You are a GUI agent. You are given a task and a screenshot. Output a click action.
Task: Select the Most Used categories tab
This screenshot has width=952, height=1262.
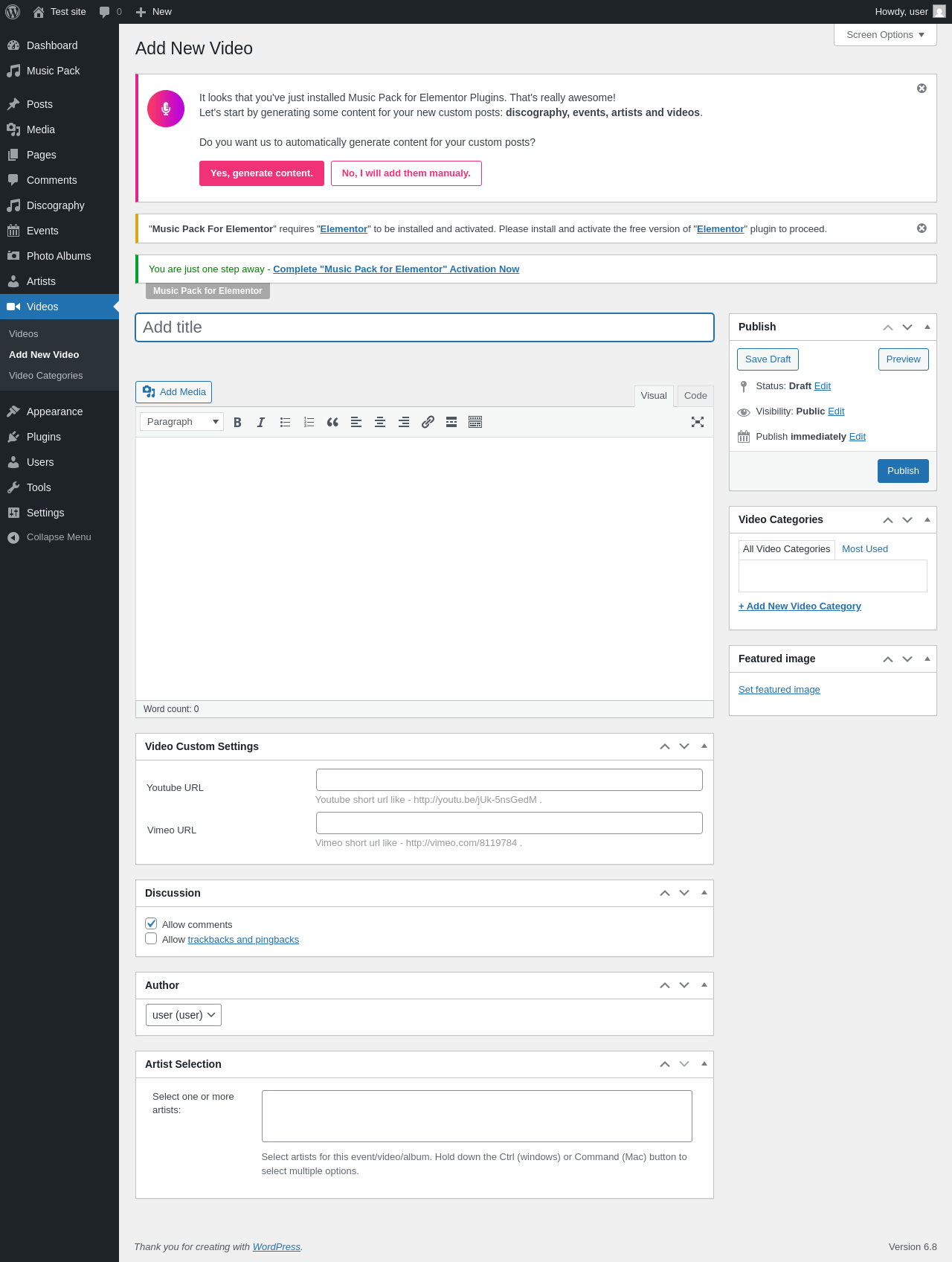pos(865,549)
